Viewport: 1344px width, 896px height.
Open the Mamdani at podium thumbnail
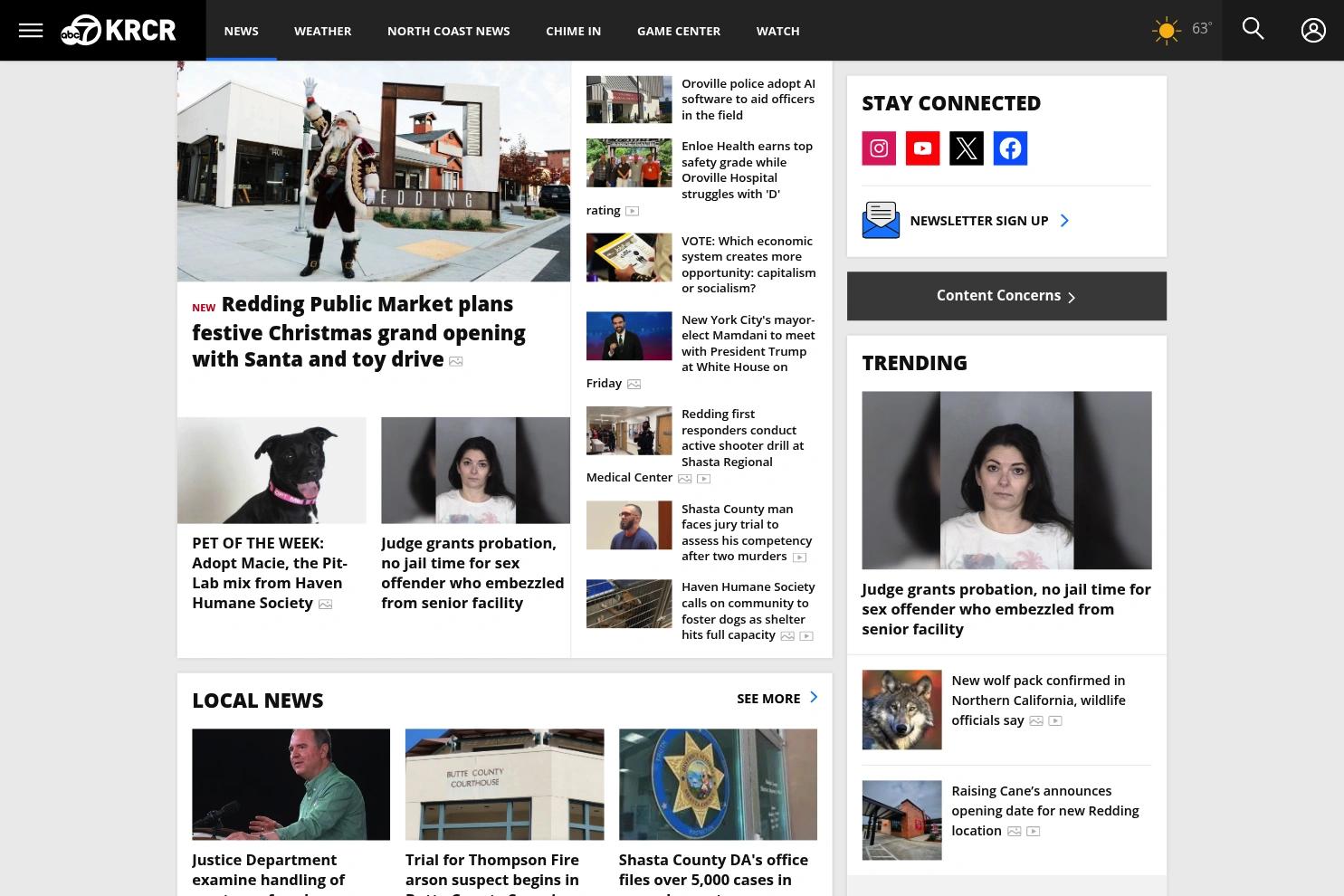pyautogui.click(x=629, y=336)
